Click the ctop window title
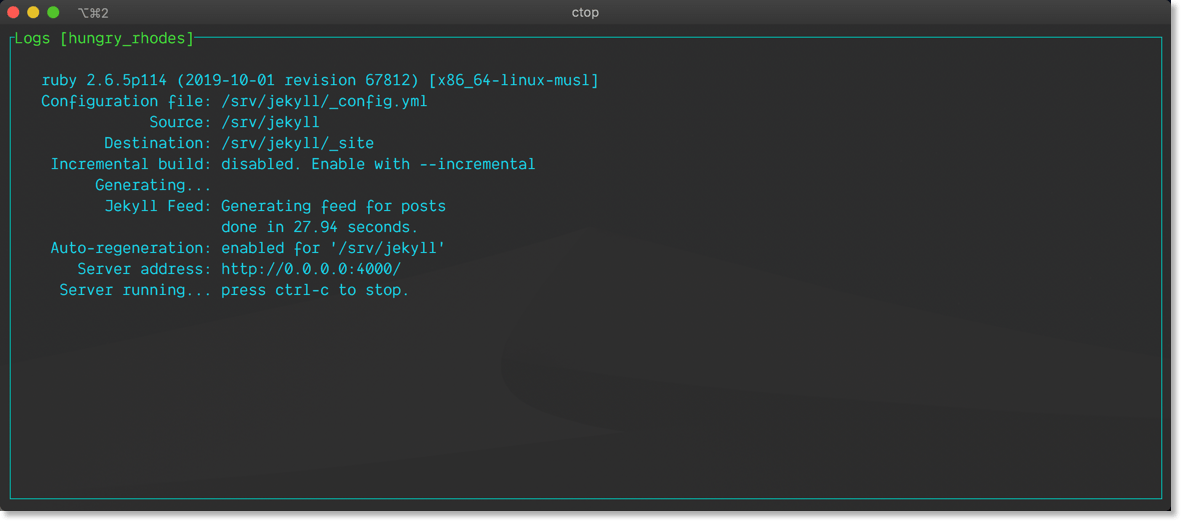Viewport: 1181px width, 521px height. [x=585, y=13]
